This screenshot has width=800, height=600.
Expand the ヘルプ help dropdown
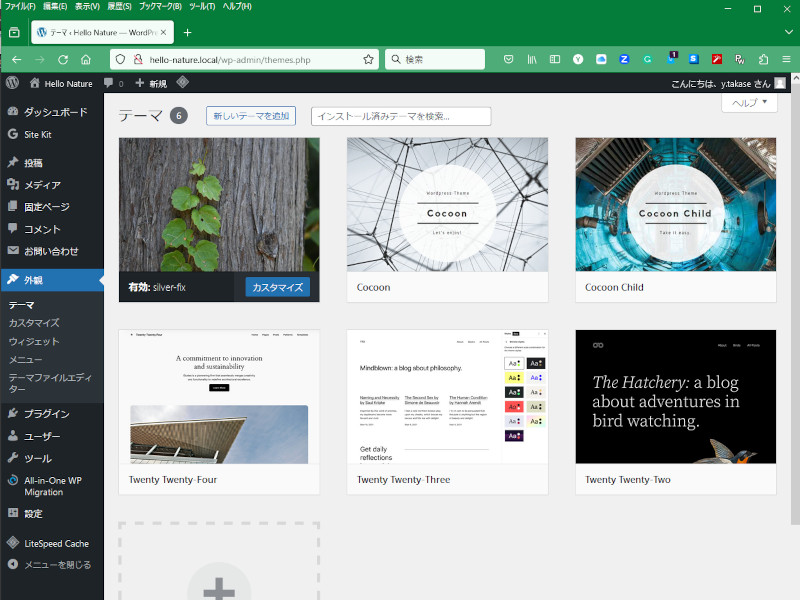(748, 103)
